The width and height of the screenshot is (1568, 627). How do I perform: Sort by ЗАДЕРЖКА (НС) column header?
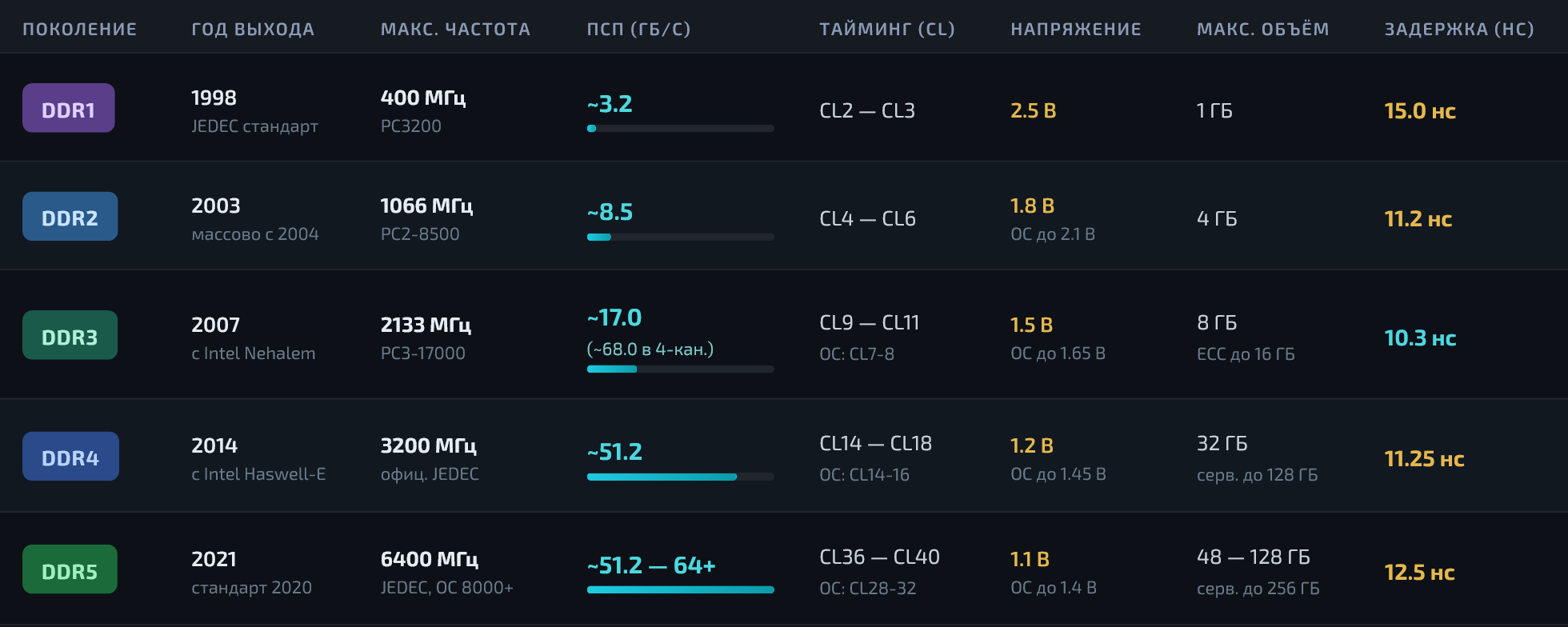coord(1459,30)
